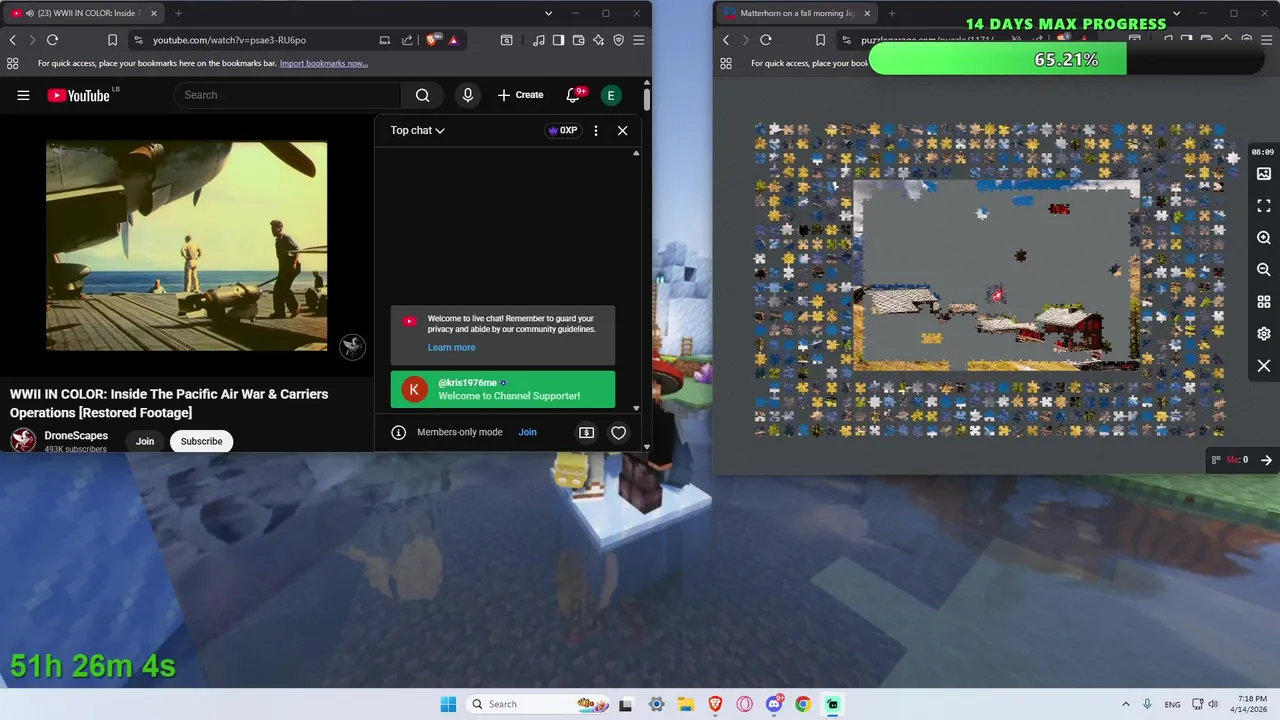Open Brave VPN shield icon

(x=618, y=40)
